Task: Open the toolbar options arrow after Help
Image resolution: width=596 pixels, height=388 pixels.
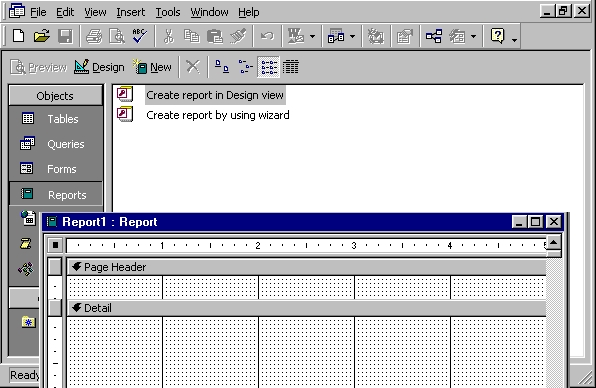Action: pyautogui.click(x=514, y=40)
